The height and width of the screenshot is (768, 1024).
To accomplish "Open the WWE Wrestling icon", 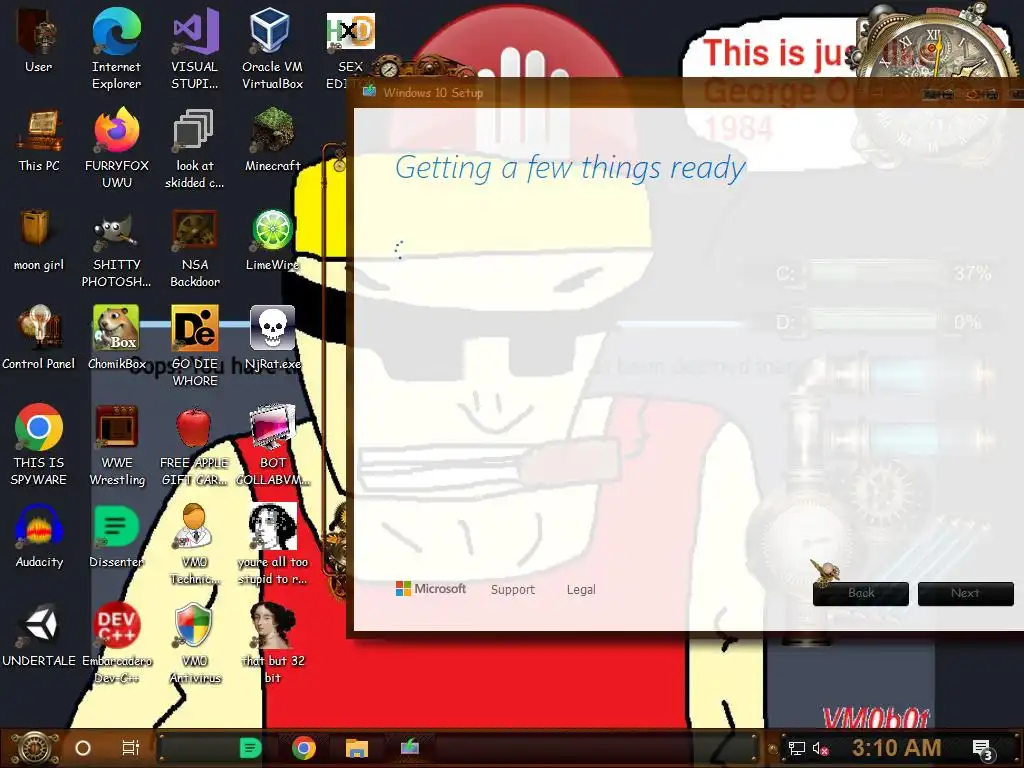I will 117,445.
